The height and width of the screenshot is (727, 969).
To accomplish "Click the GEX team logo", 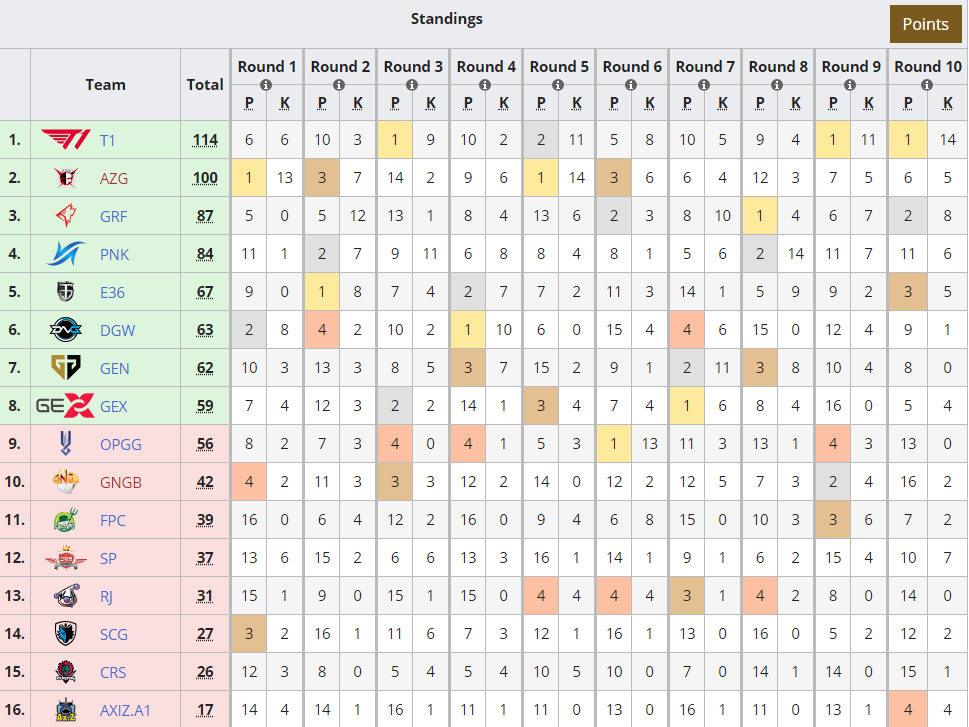I will [66, 406].
